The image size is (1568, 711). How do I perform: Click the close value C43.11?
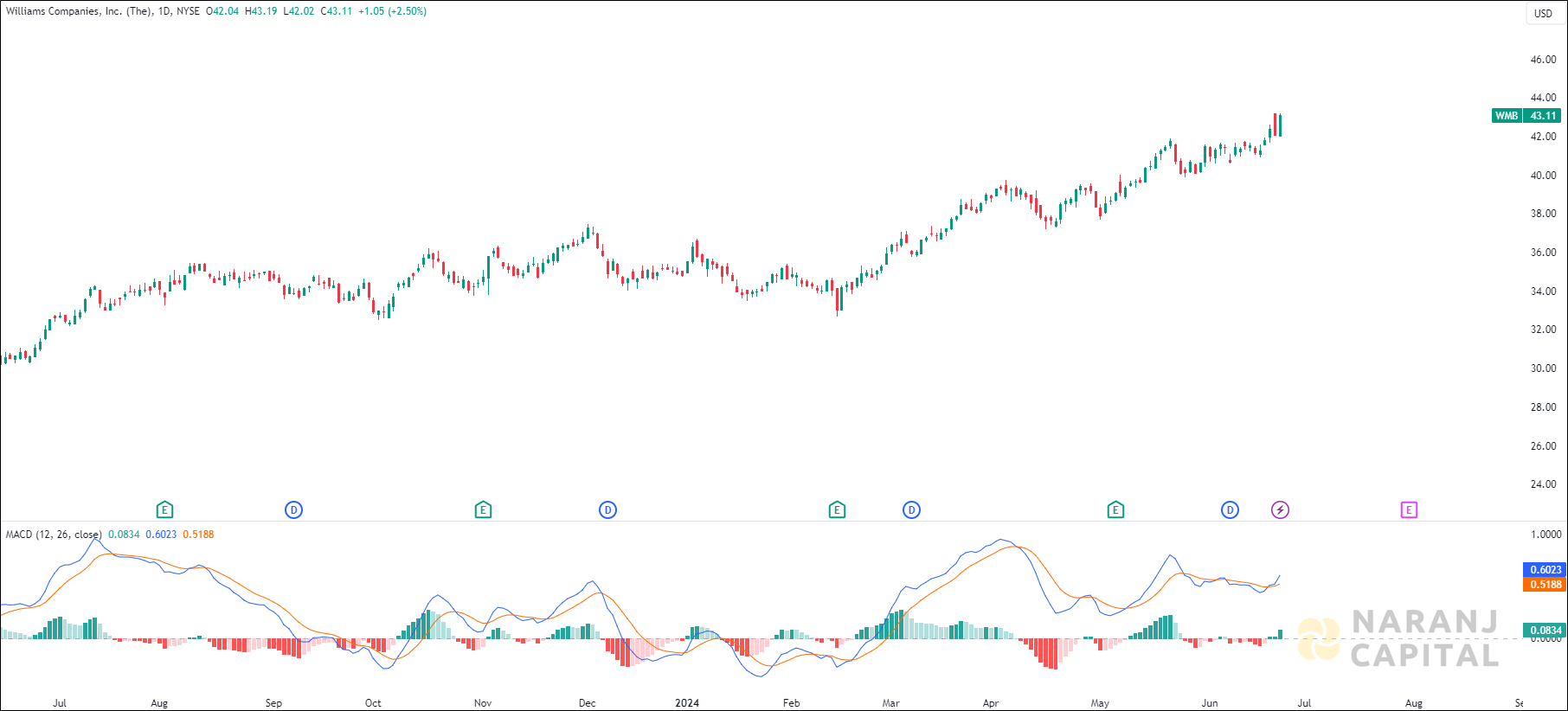pyautogui.click(x=337, y=11)
